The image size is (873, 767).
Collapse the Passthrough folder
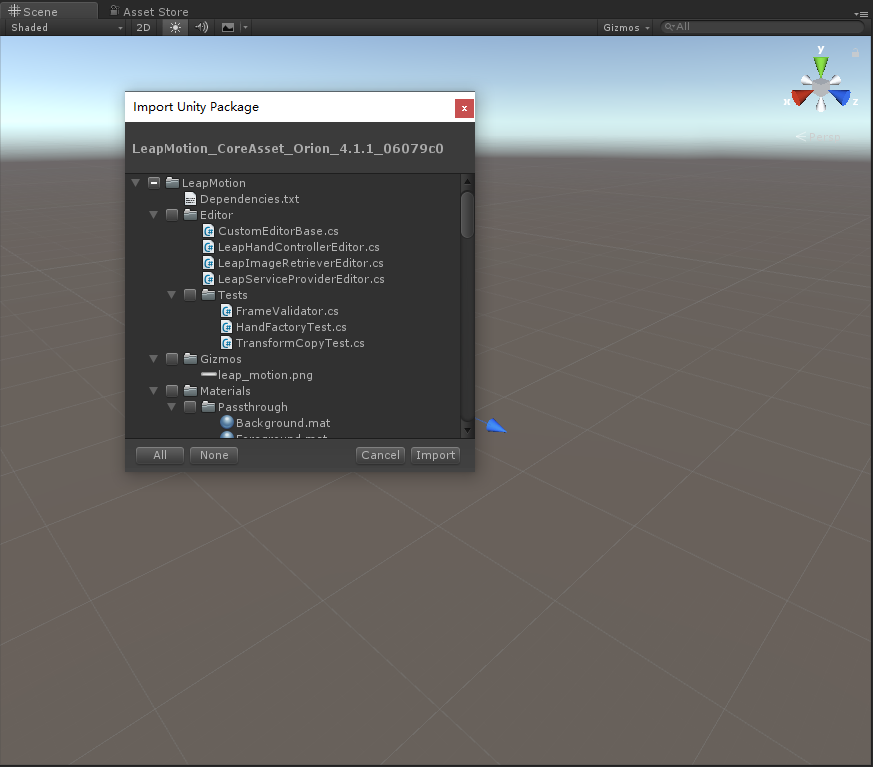(171, 407)
